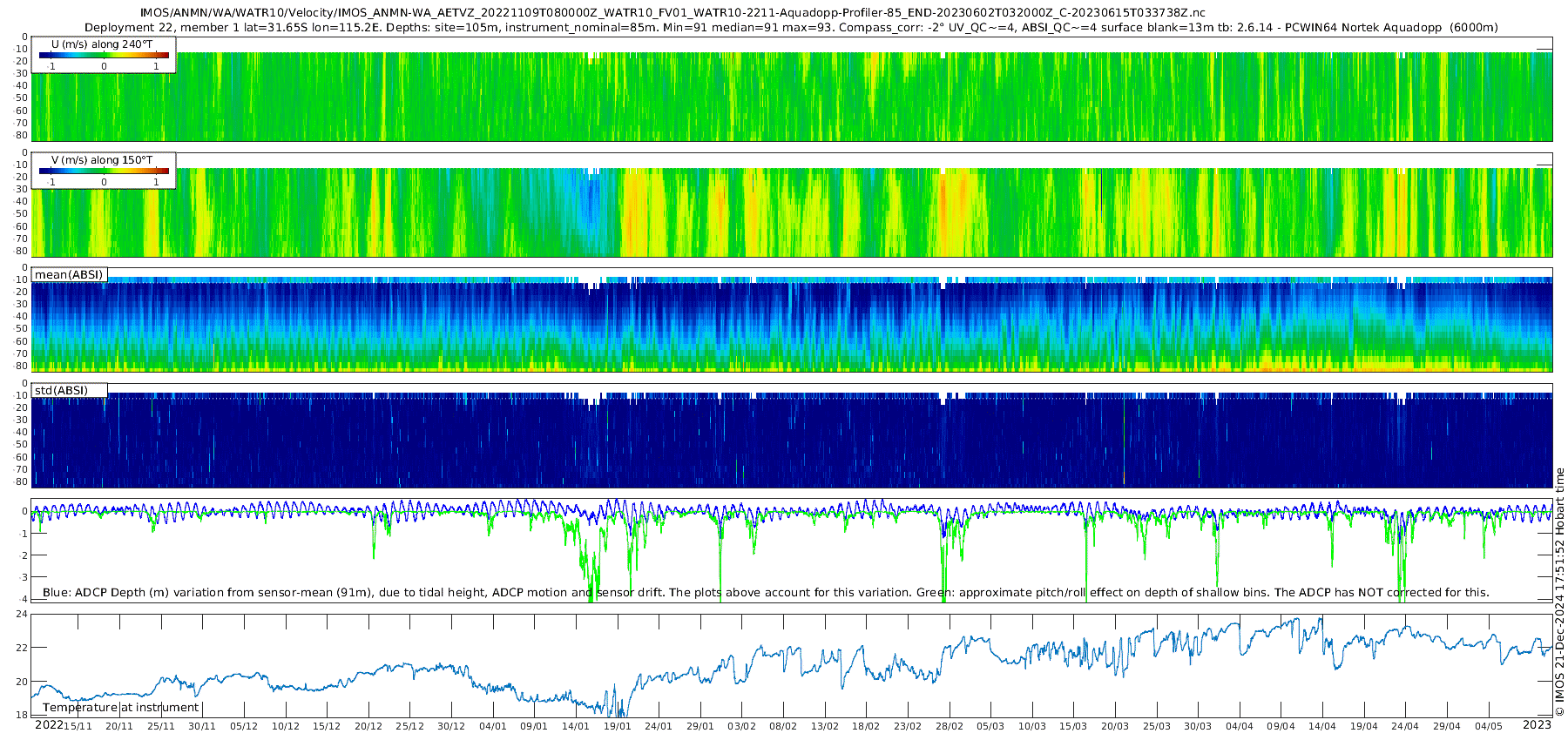Click the Deployment 22 metadata line
The width and height of the screenshot is (1568, 740).
click(x=791, y=28)
